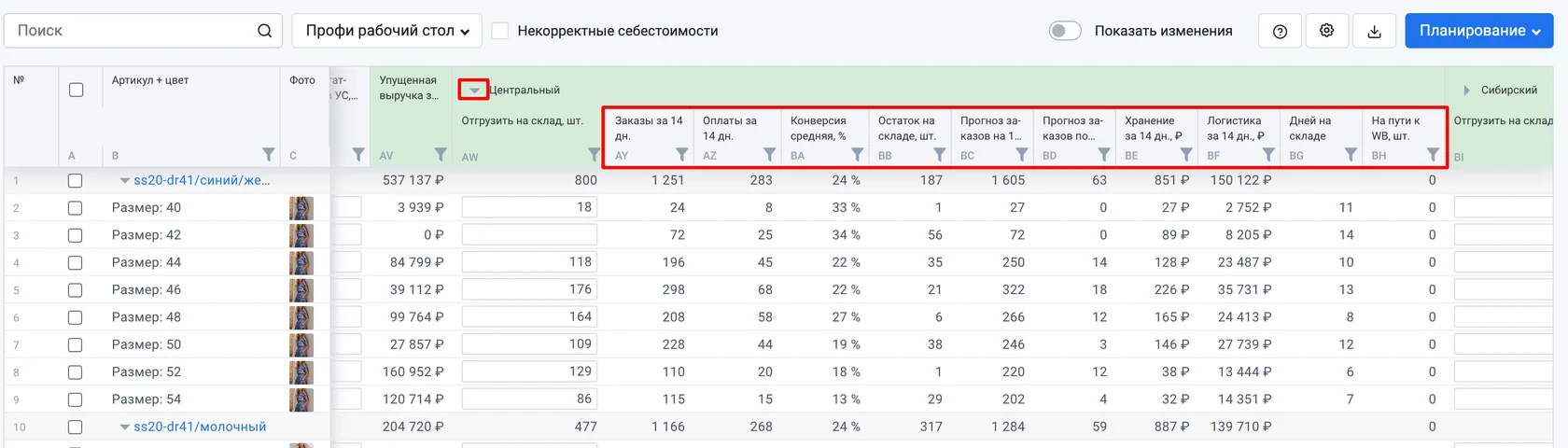Click the ship quantity field for 'Размер: 42'
The width and height of the screenshot is (1568, 448).
(529, 235)
